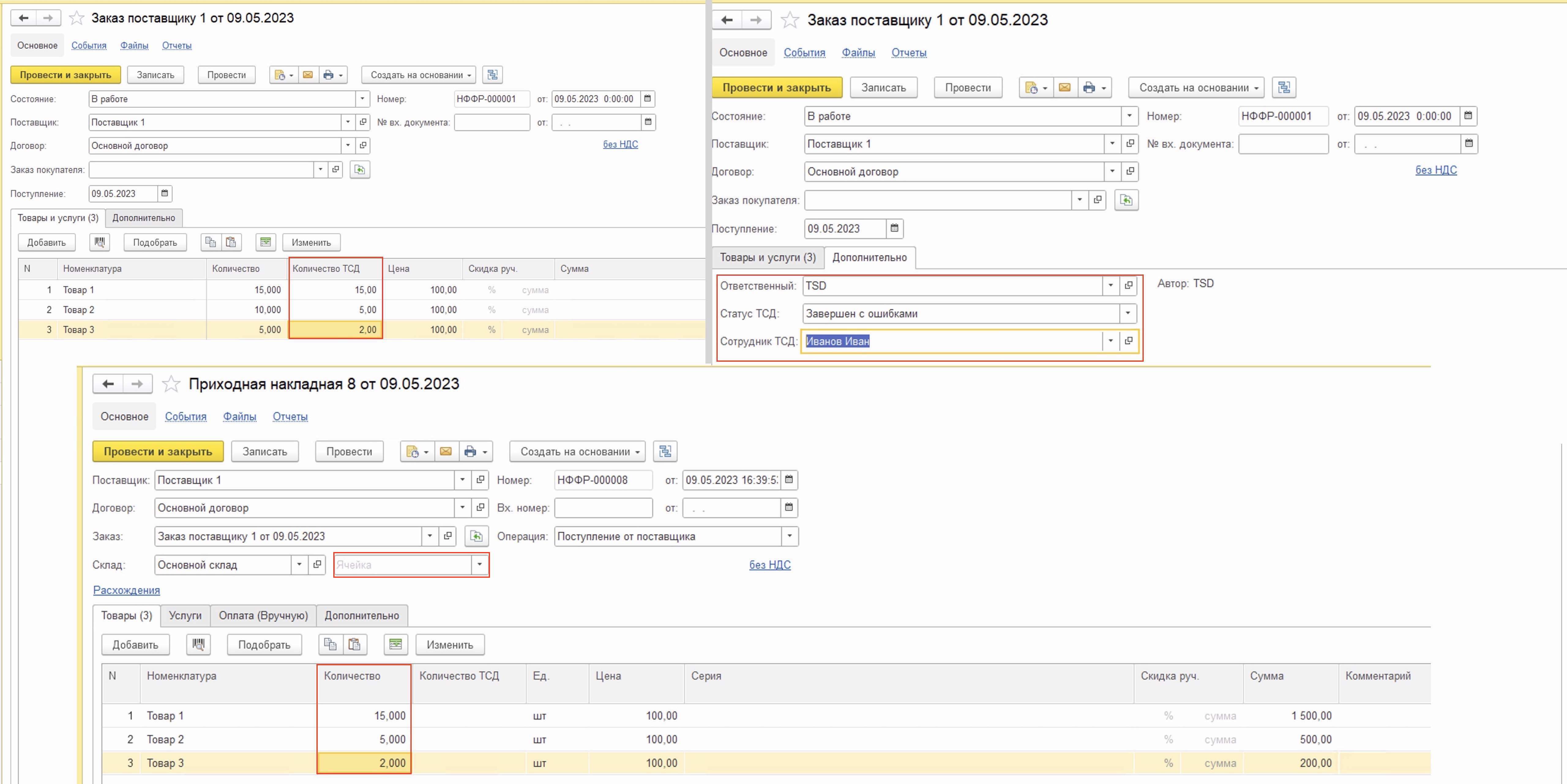Click green table icon in invoice table toolbar
This screenshot has height=784, width=1567.
click(x=396, y=644)
